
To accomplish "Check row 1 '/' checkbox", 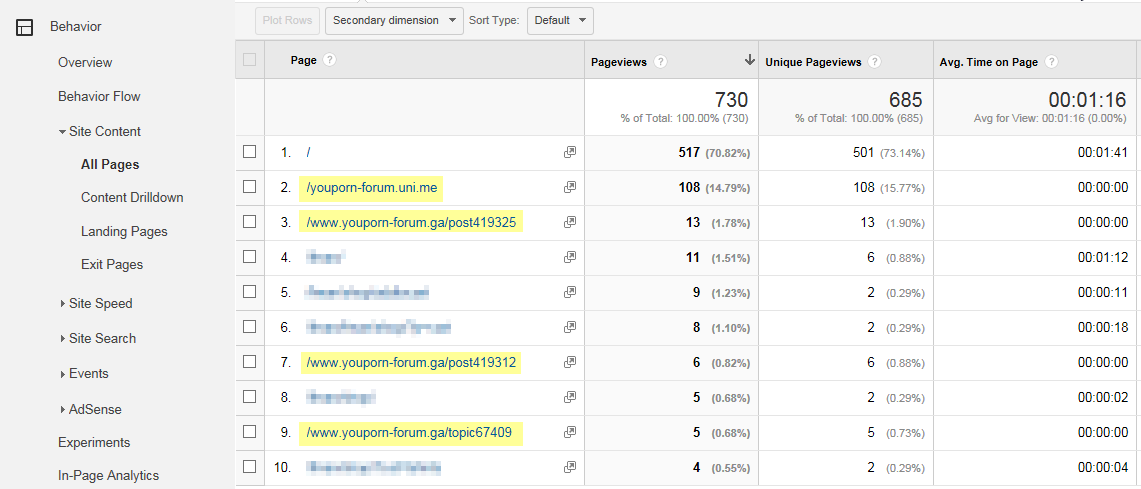I will point(250,151).
